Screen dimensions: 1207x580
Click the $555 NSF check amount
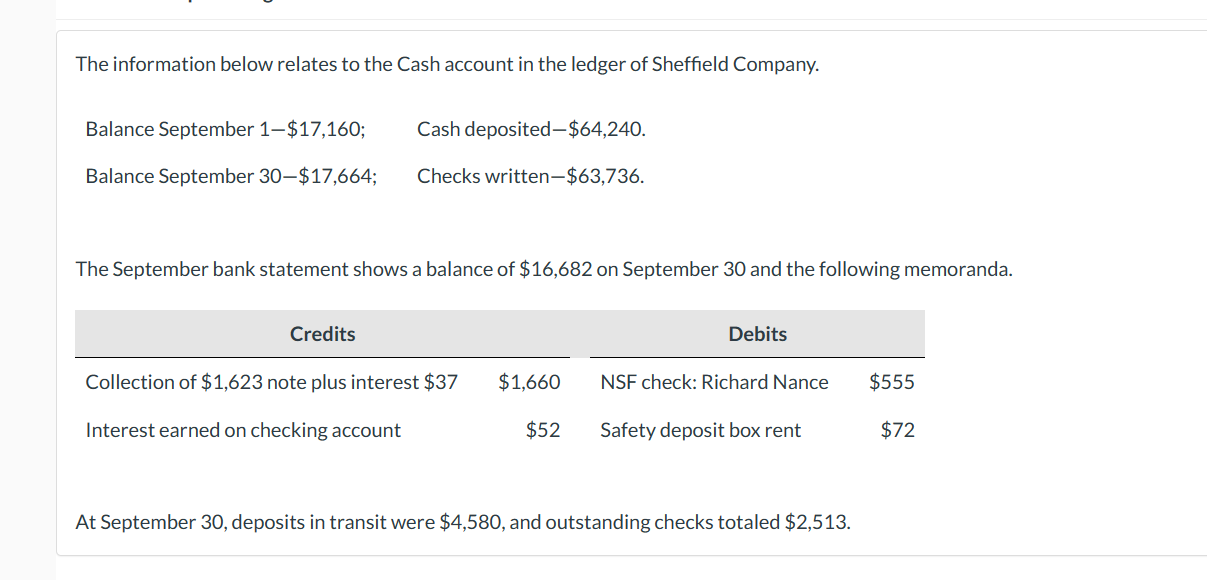pyautogui.click(x=892, y=382)
